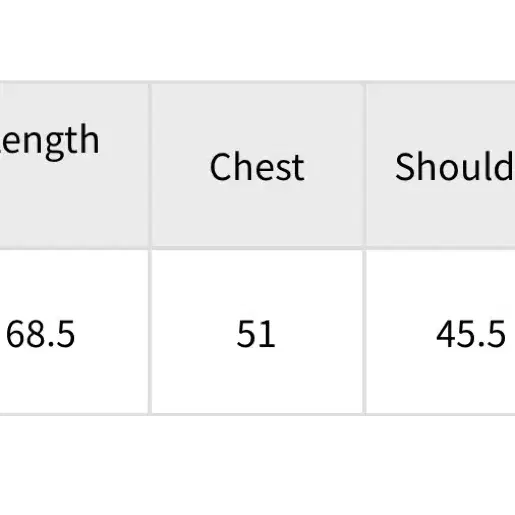Screen dimensions: 515x515
Task: Click the Chest column header
Action: pos(257,166)
